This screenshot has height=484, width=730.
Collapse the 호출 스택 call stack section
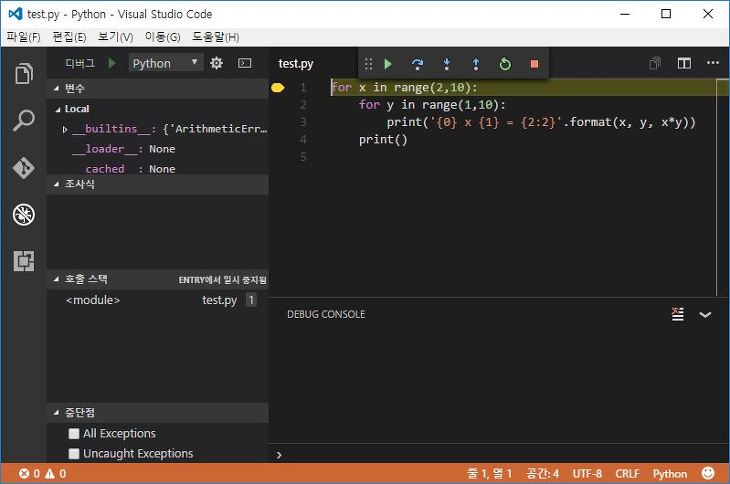(56, 279)
